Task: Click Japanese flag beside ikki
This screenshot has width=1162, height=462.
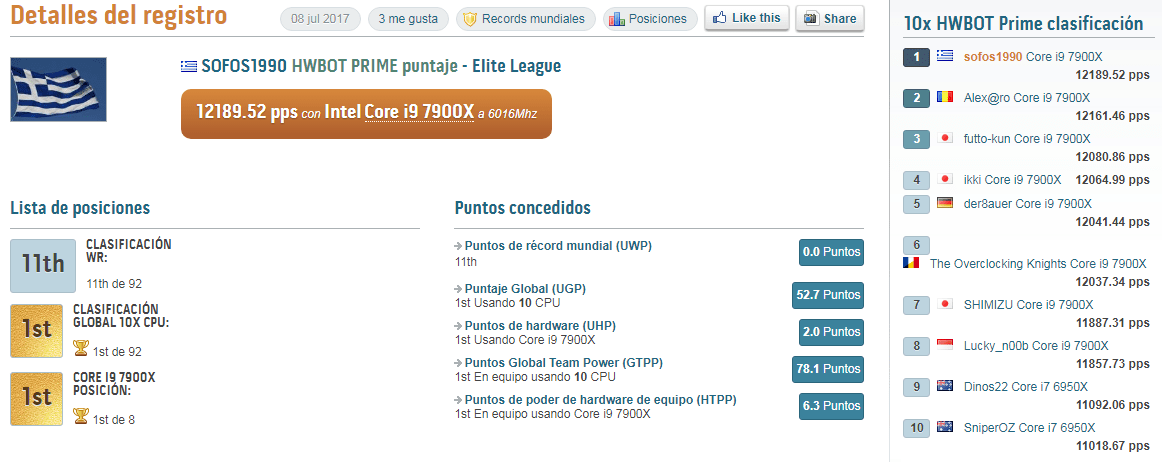Action: click(x=945, y=179)
